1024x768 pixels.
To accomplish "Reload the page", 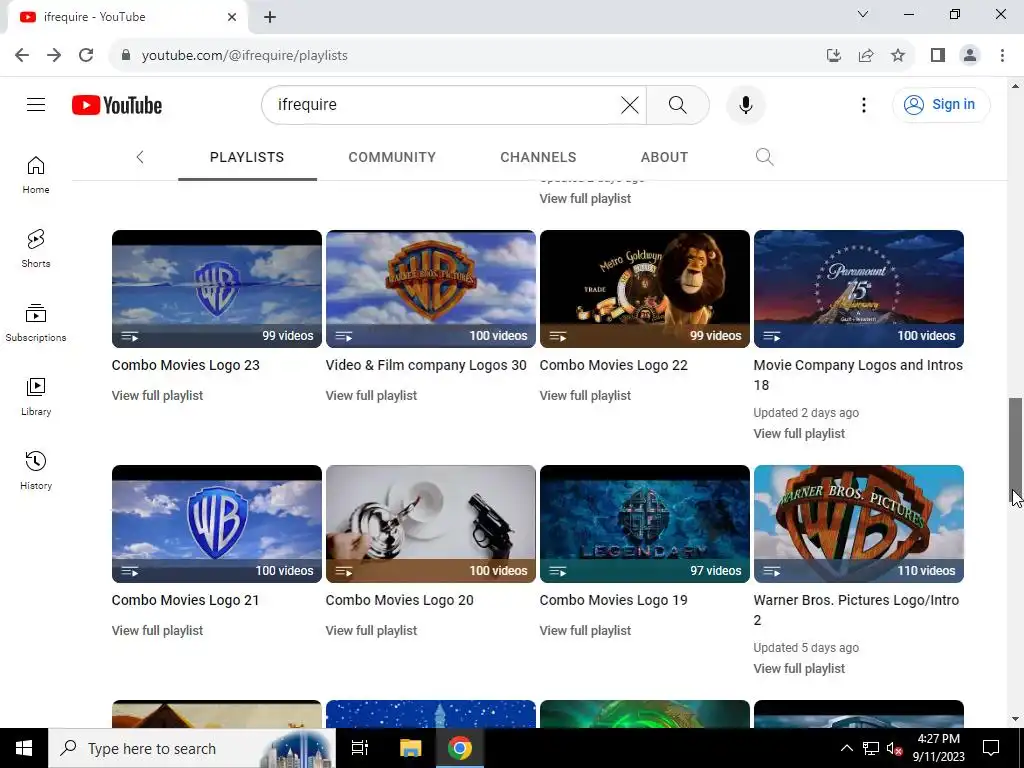I will coord(86,55).
